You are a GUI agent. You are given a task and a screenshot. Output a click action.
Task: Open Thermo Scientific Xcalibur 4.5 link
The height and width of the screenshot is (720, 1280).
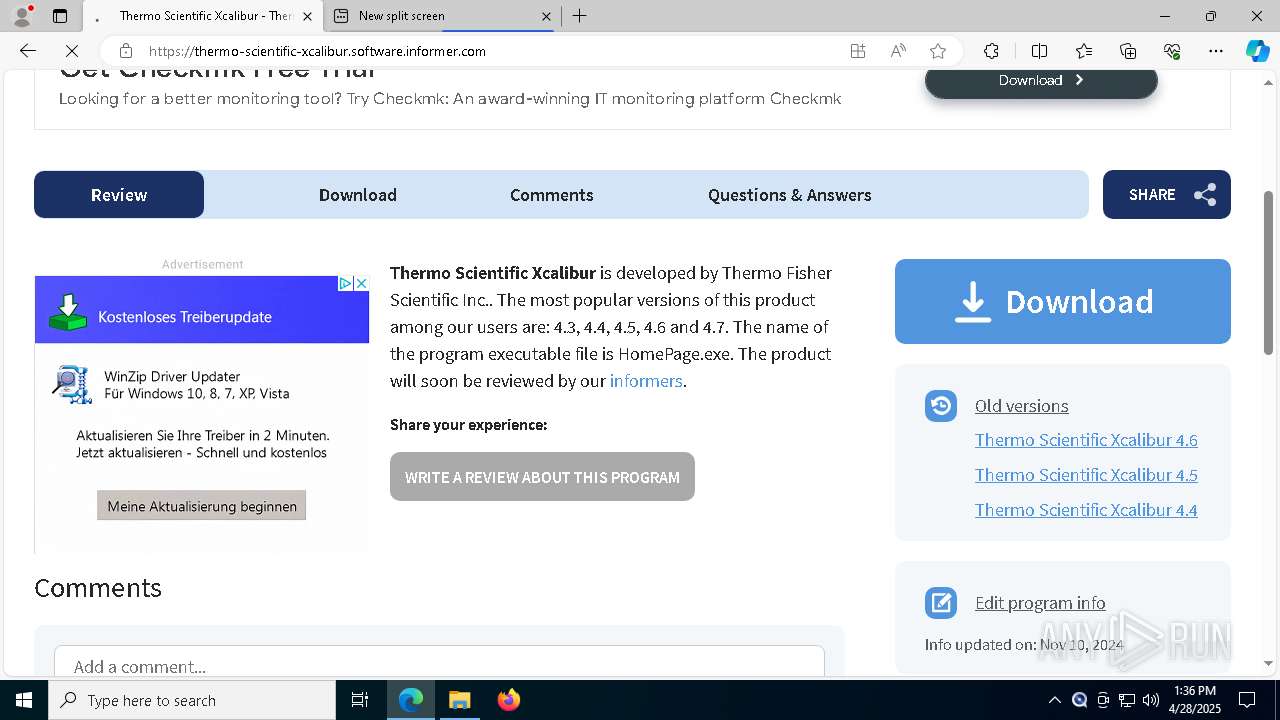tap(1086, 475)
